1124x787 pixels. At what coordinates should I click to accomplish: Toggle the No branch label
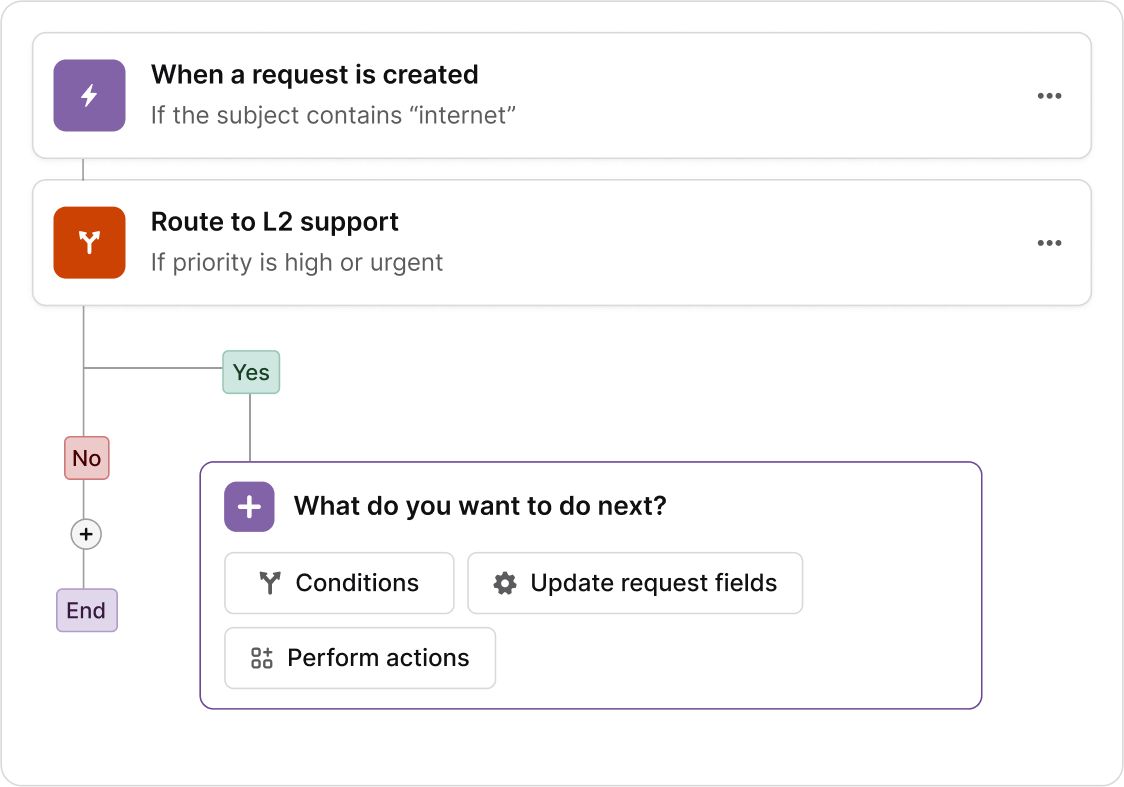coord(86,458)
